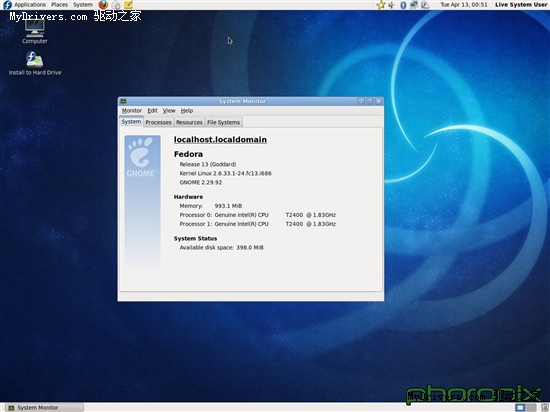
Task: Select the Install to Hard Drive icon
Action: pos(35,63)
